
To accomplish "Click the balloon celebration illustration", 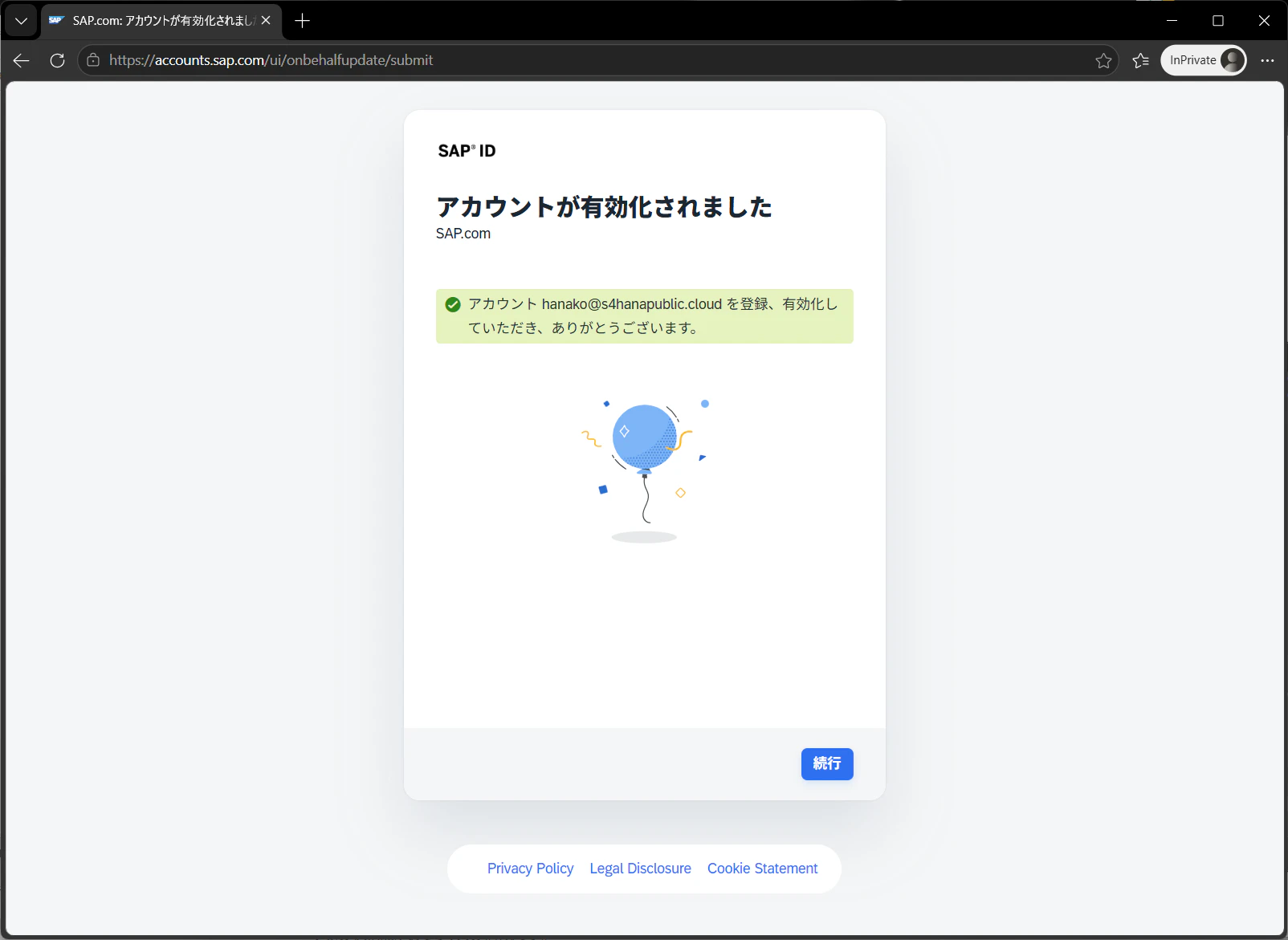I will coord(645,471).
